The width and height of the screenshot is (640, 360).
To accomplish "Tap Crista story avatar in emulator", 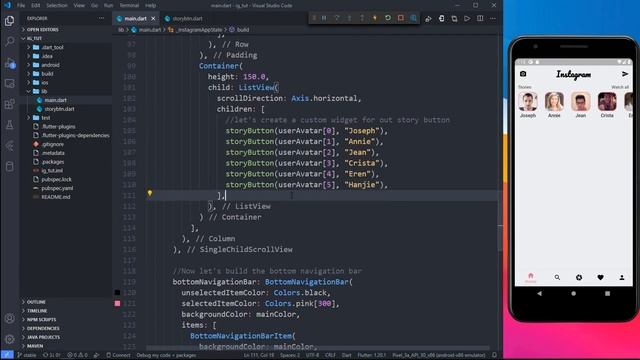I will pos(607,102).
